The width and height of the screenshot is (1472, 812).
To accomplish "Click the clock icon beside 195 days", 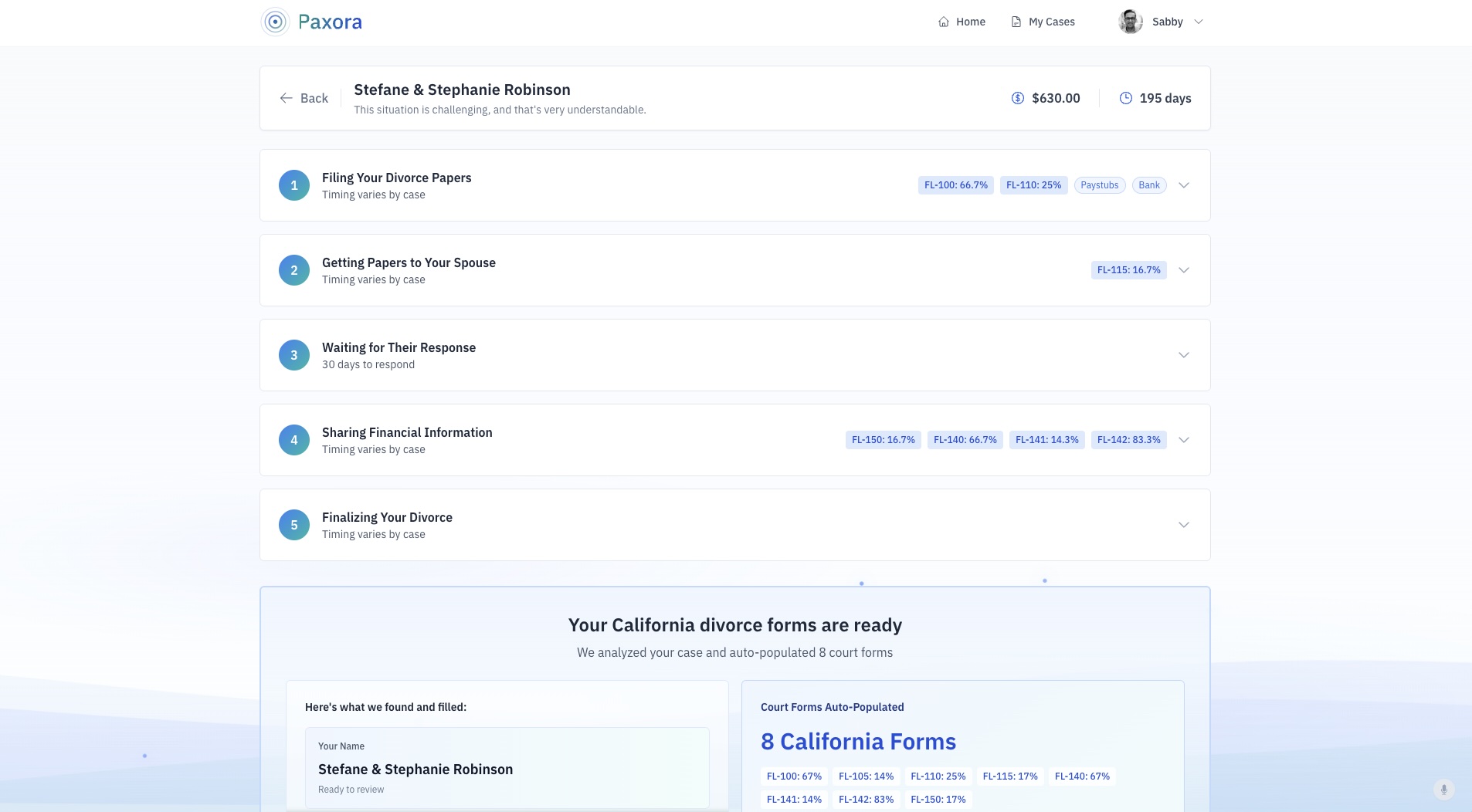I will pos(1126,98).
